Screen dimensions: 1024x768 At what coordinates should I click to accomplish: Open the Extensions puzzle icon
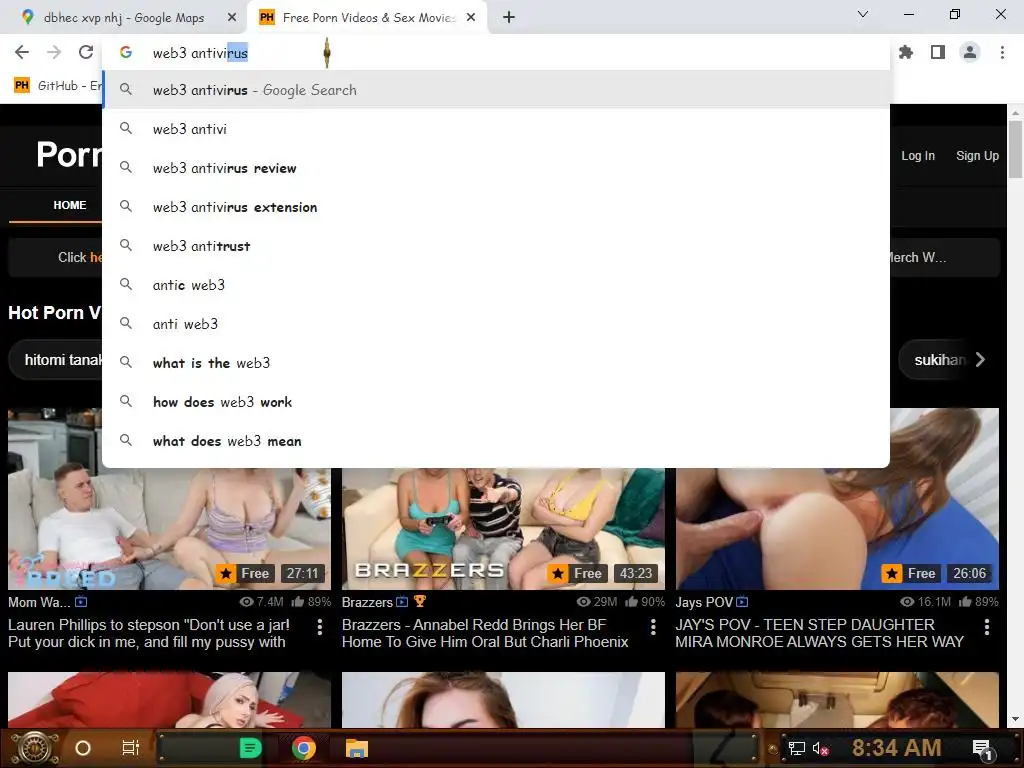(x=906, y=52)
